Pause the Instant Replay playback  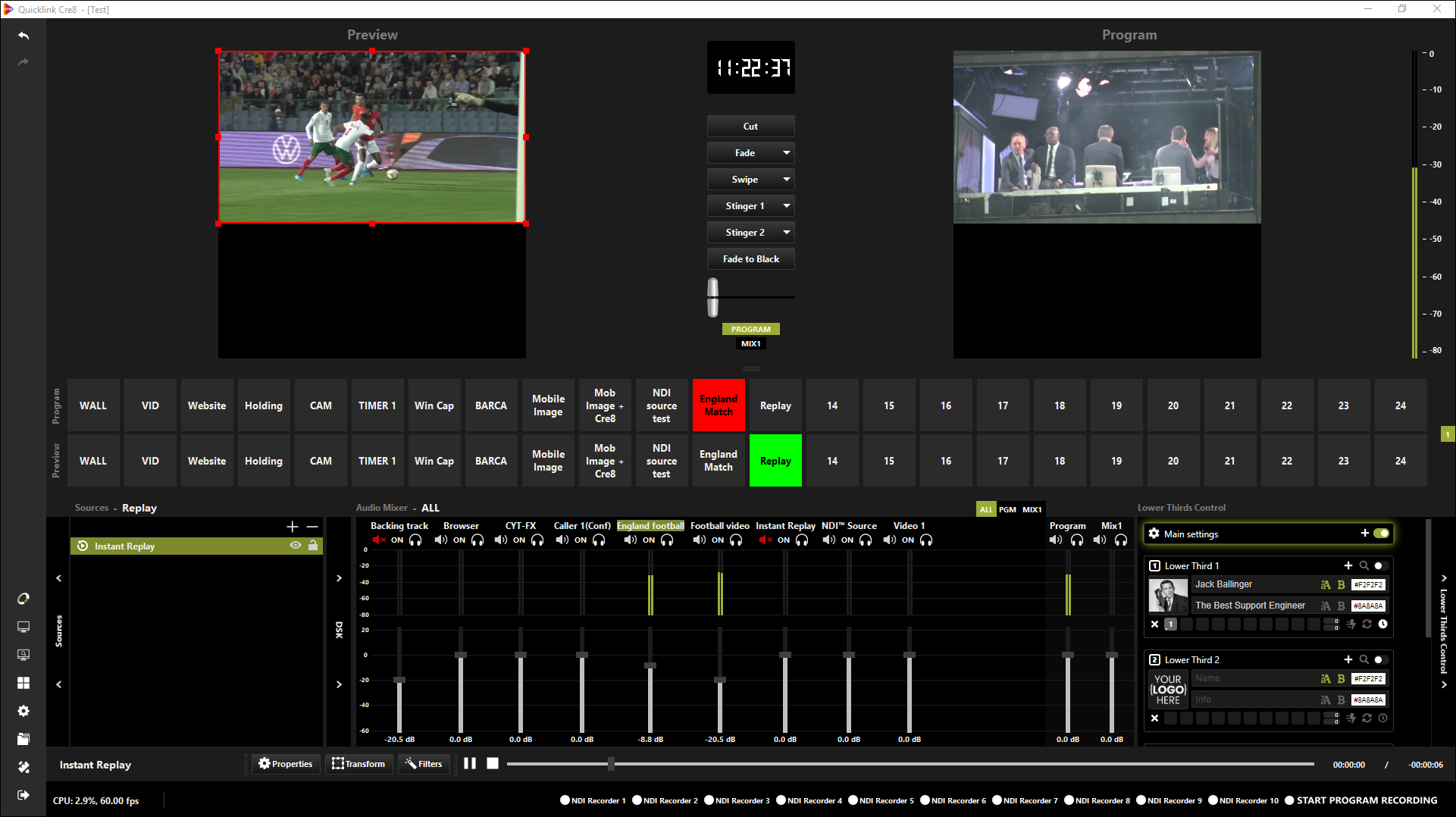click(470, 764)
